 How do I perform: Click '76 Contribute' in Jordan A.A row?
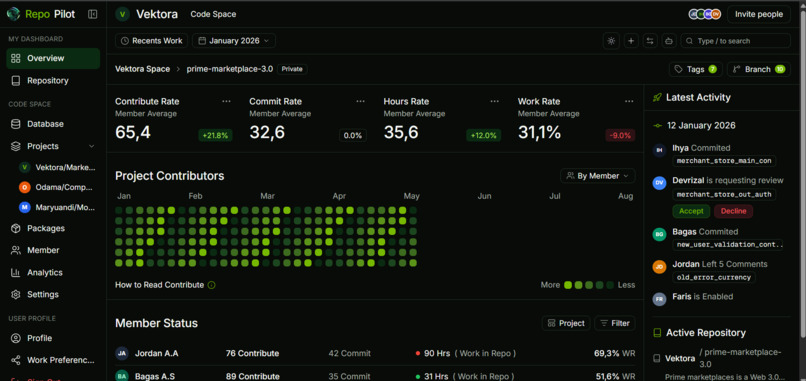tap(252, 354)
